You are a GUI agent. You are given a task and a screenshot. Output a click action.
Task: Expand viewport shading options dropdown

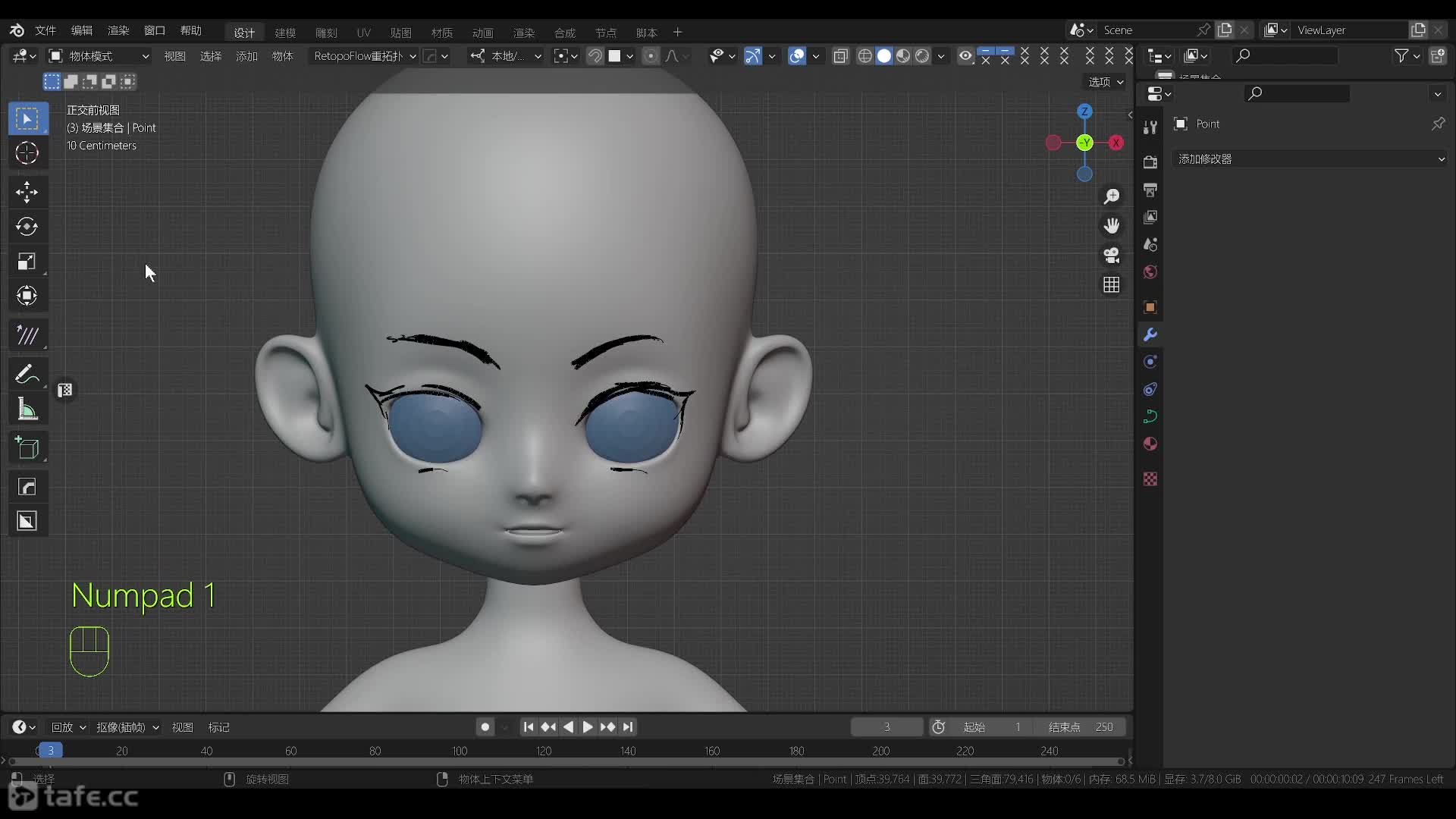point(941,56)
